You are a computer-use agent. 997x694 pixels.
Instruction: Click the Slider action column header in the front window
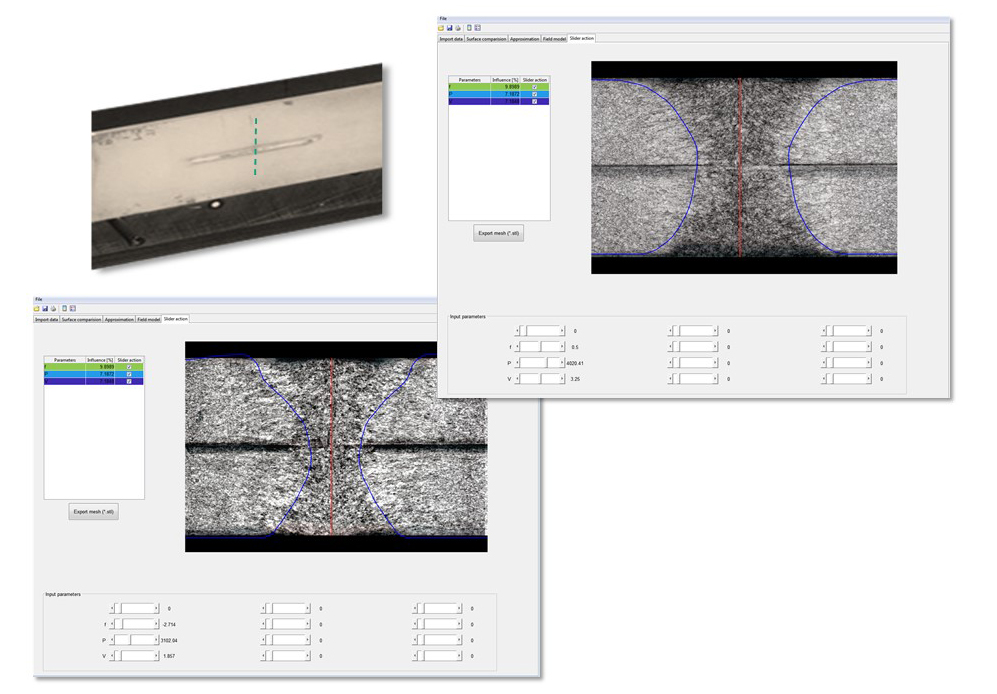(x=535, y=80)
